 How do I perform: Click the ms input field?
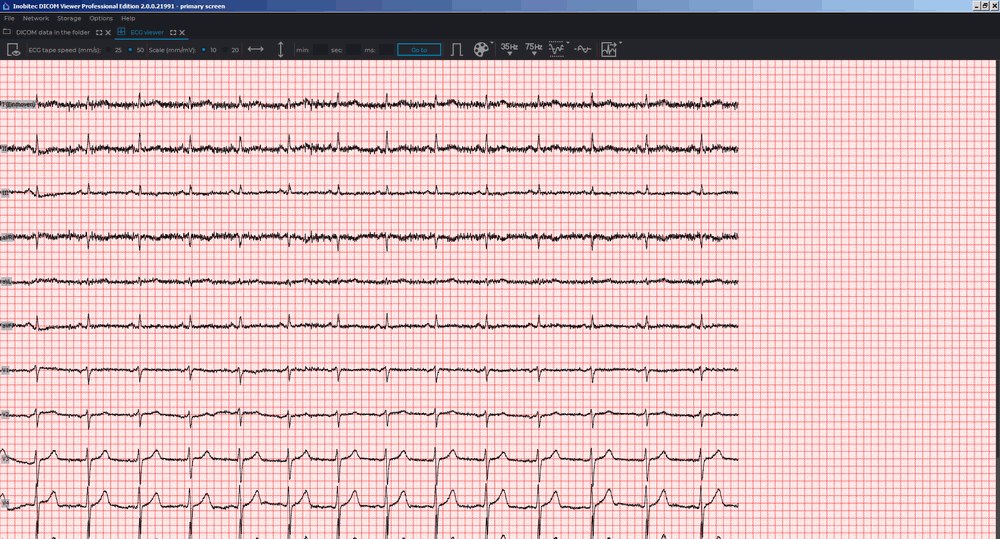click(386, 50)
